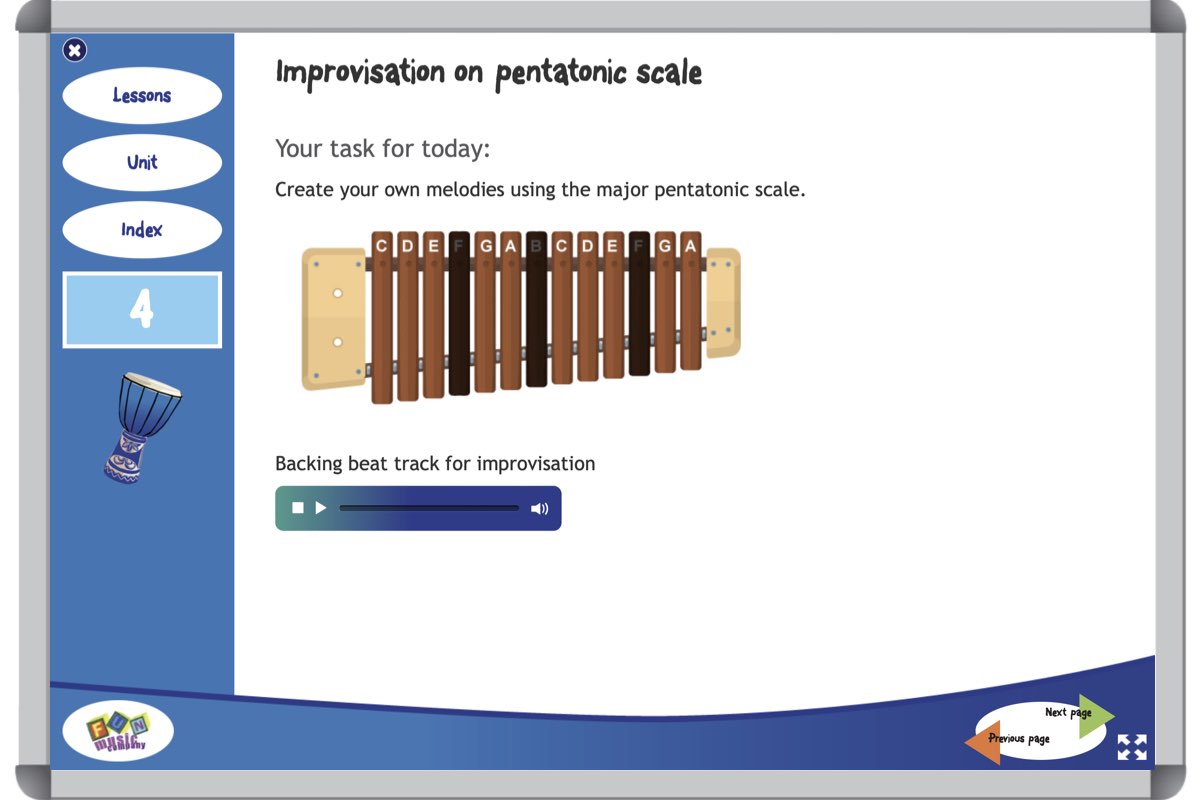Tap the dark B xylophone bar
Screen dimensions: 1200x800
coord(537,320)
